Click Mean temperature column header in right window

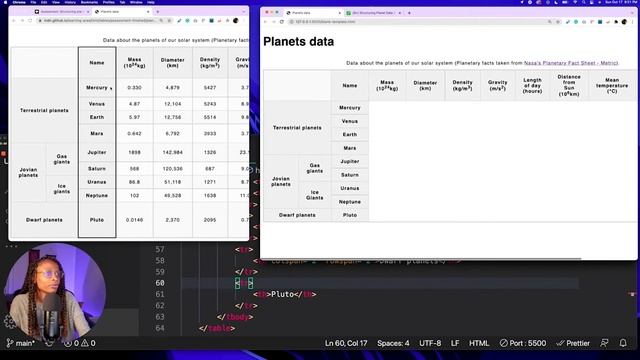point(612,86)
